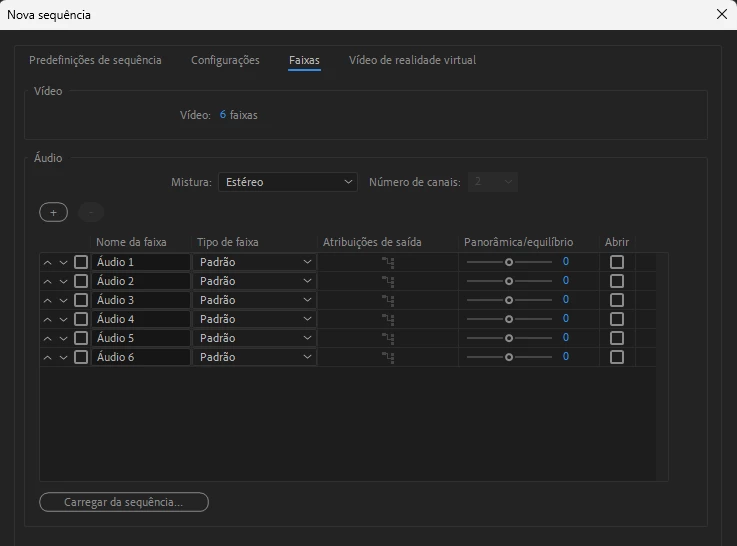737x546 pixels.
Task: Click pan slider knob for Áudio 1
Action: (509, 262)
